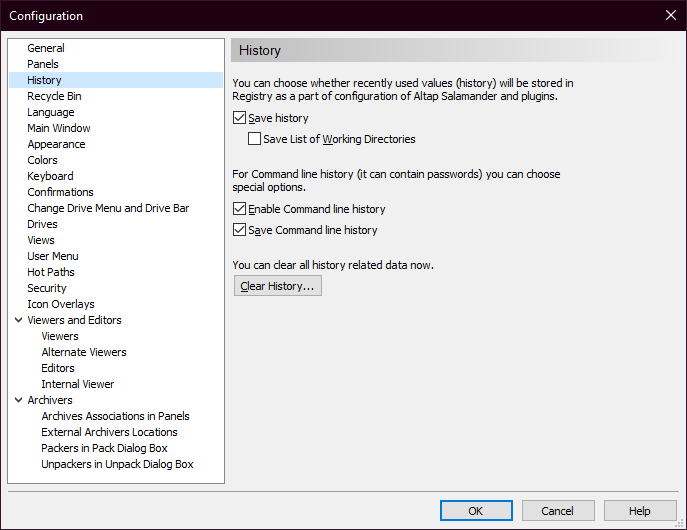The image size is (687, 530).
Task: Confirm settings with the OK button
Action: tap(476, 511)
